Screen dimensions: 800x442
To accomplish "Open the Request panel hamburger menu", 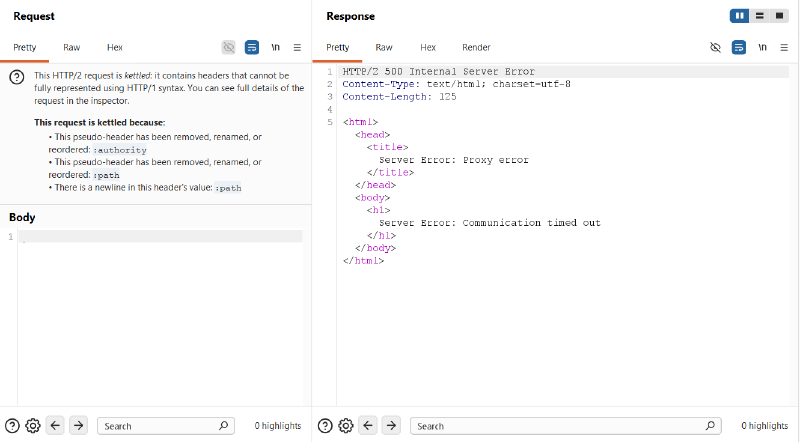I will [297, 47].
